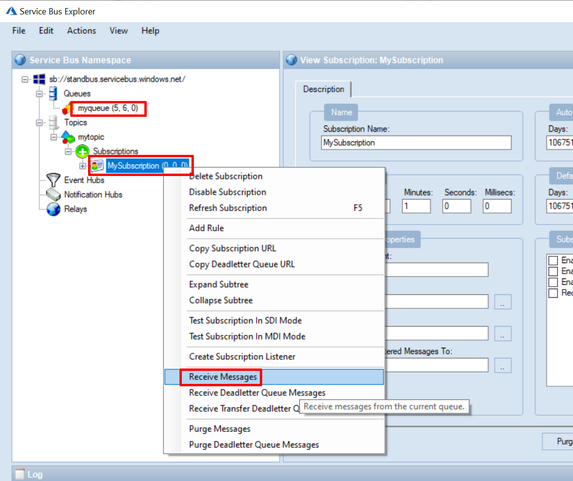Viewport: 573px width, 481px height.
Task: Choose Test Subscription In SDI Mode
Action: click(x=274, y=321)
